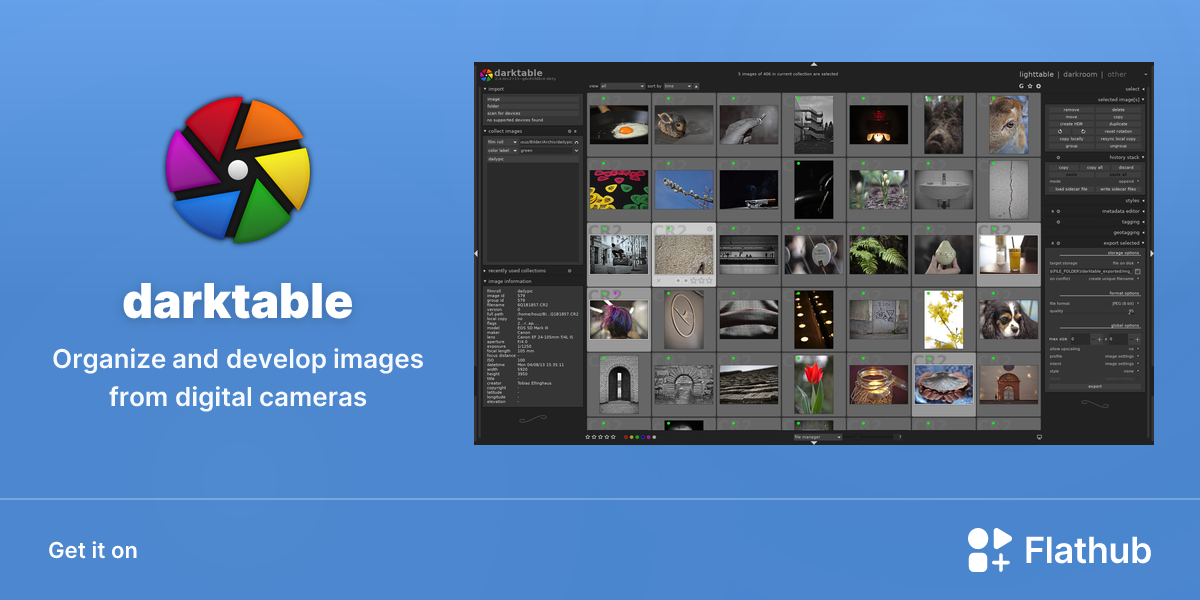Open the other views tab
This screenshot has width=1200, height=600.
click(x=1117, y=74)
